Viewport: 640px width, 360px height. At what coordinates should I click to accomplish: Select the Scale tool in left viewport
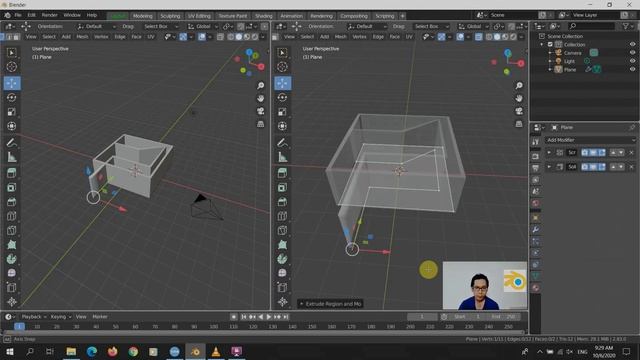(x=11, y=112)
